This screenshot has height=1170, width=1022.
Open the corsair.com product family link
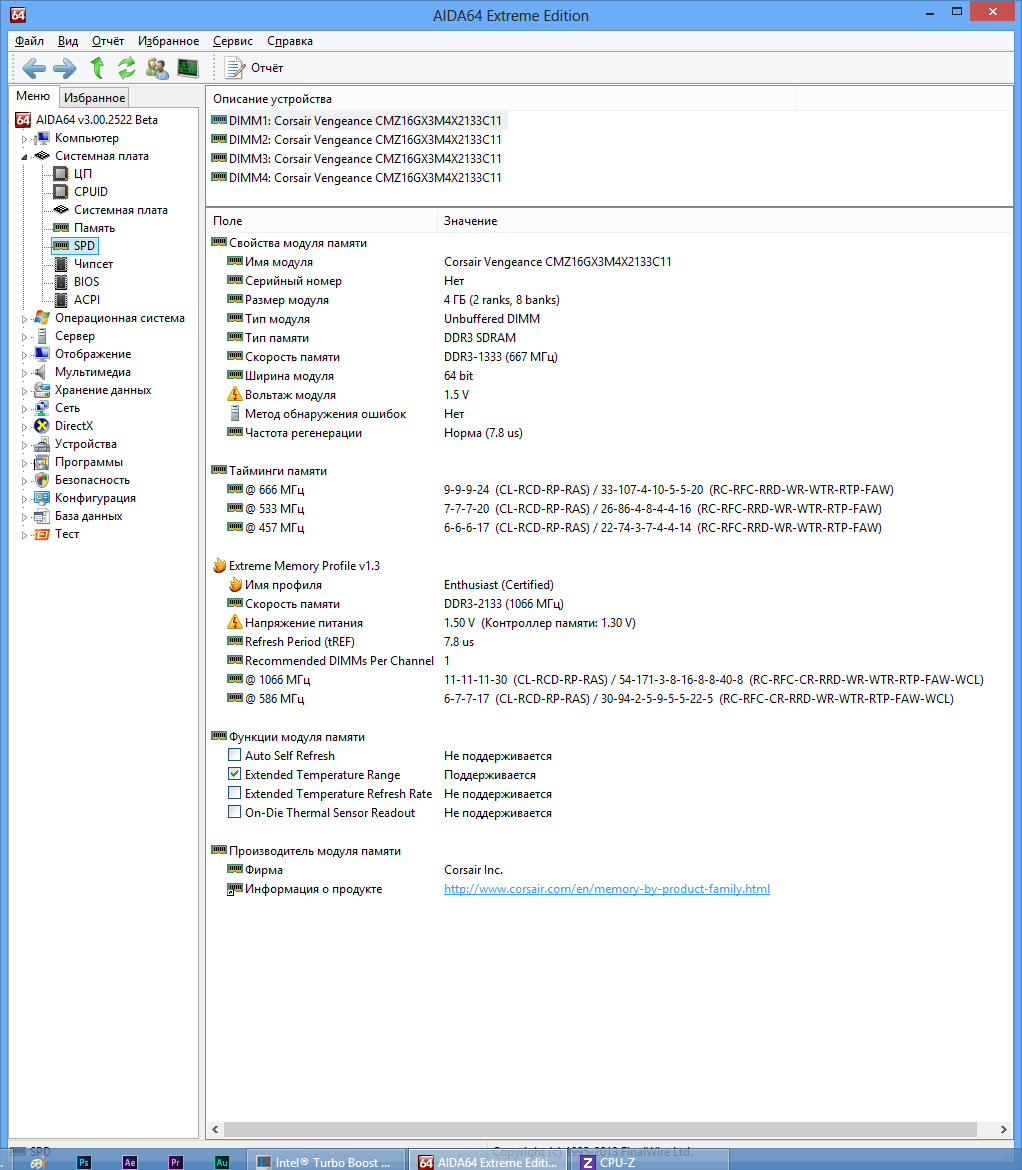coord(606,889)
